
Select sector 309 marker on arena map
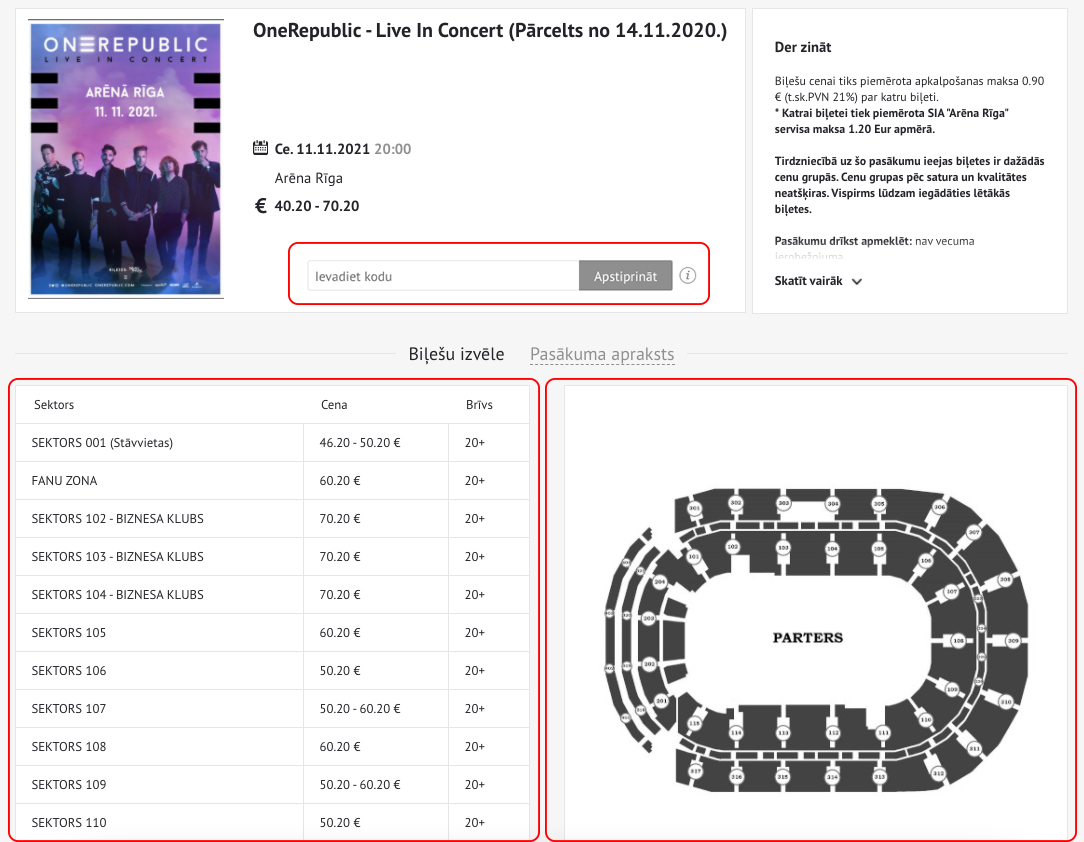tap(1013, 641)
